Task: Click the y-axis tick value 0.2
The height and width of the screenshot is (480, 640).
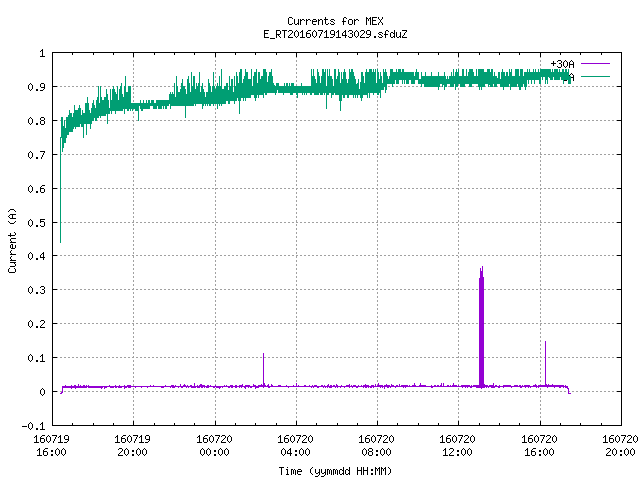Action: coord(36,324)
